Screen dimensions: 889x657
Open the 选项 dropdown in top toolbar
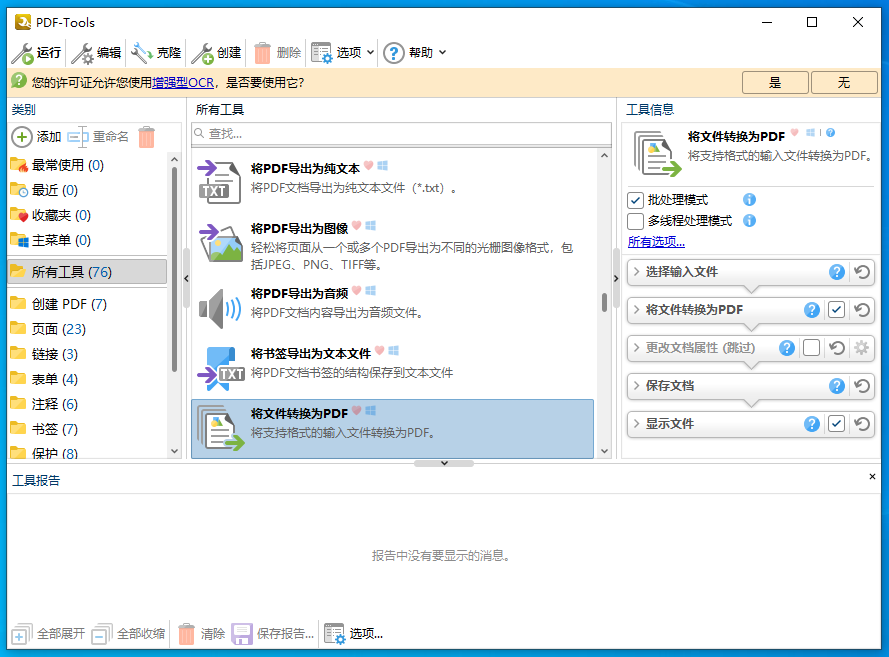click(x=343, y=53)
